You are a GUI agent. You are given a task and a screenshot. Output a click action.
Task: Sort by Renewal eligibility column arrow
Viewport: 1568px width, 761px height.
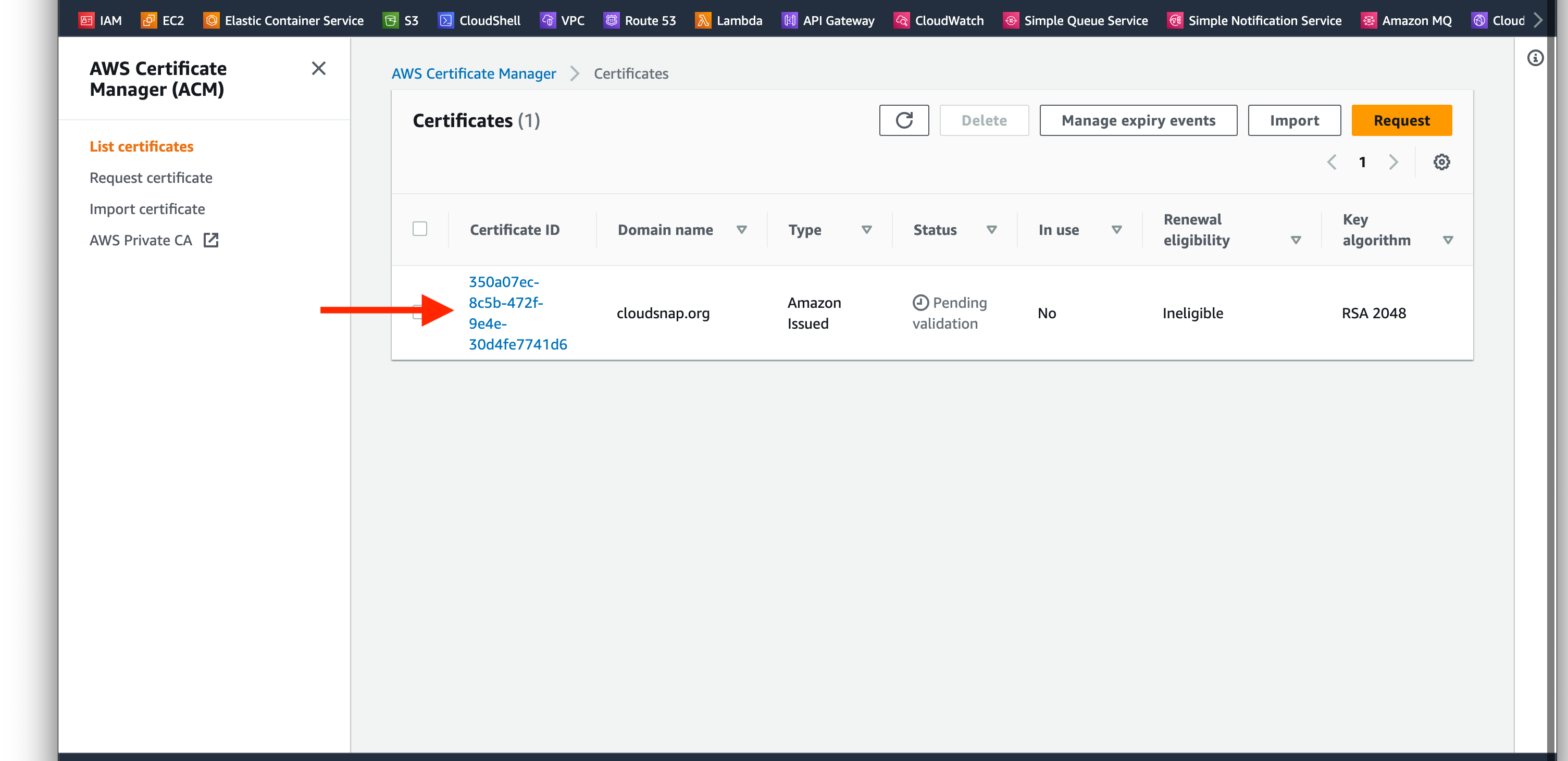(1296, 240)
